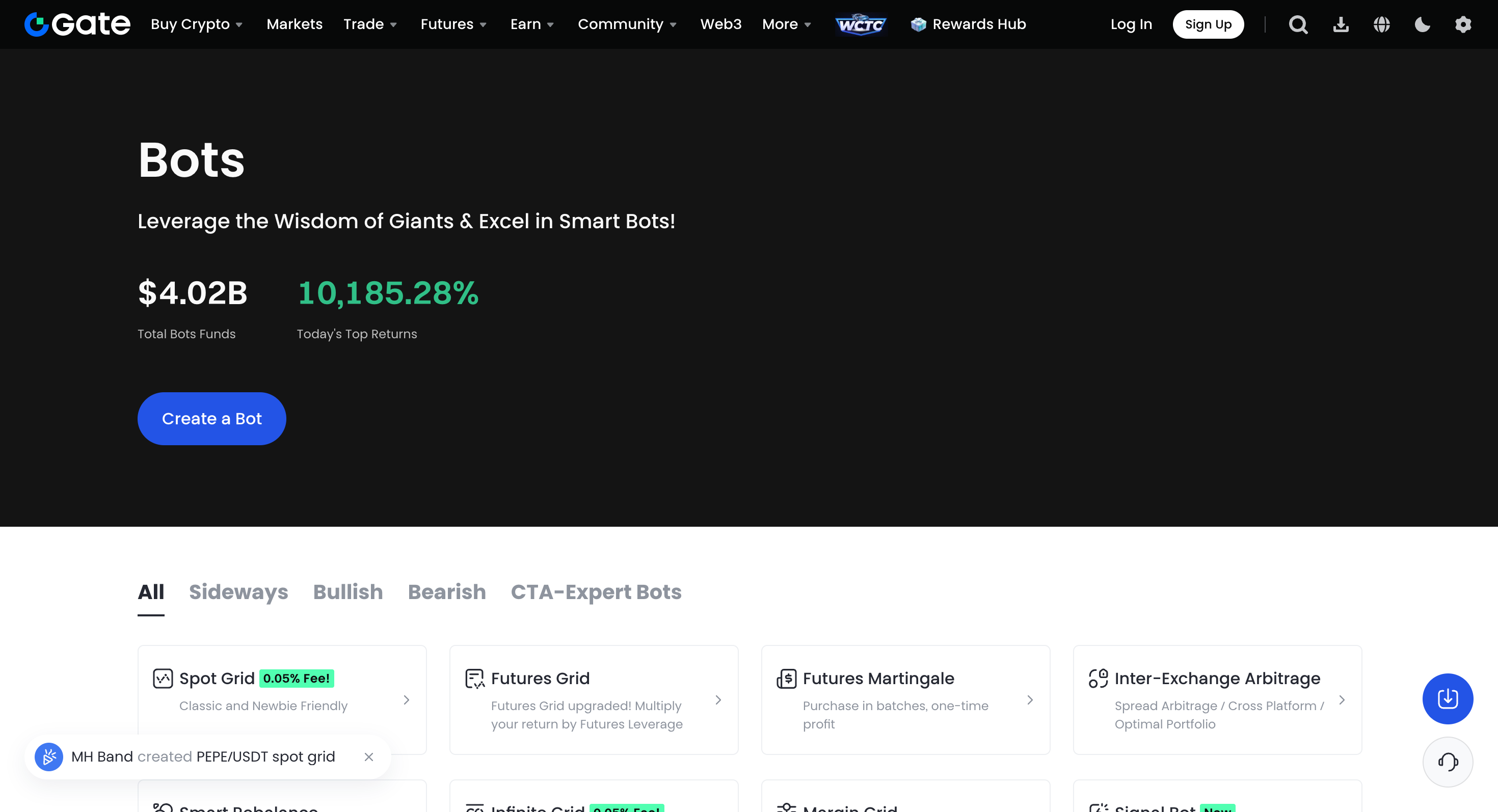
Task: Expand the Futures menu dropdown
Action: [x=453, y=24]
